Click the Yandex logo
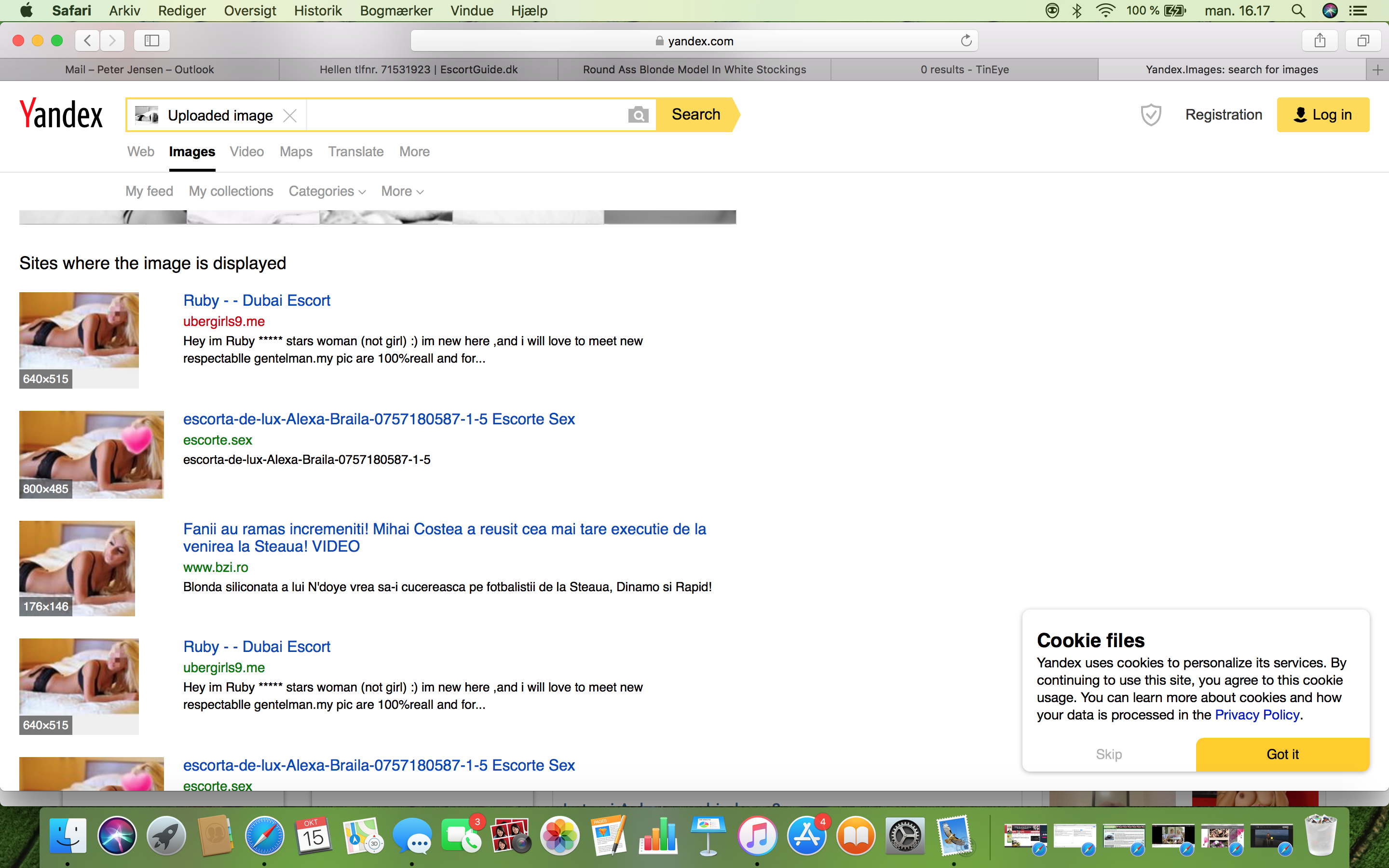 61,113
